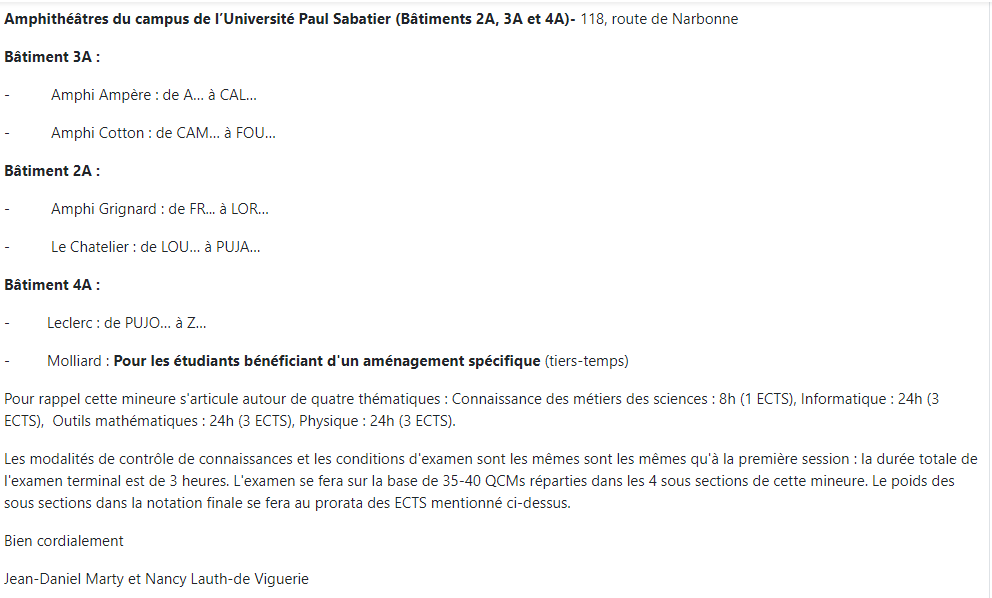This screenshot has height=598, width=992.
Task: Click the 'Bien cordialement' closing line
Action: (x=64, y=541)
